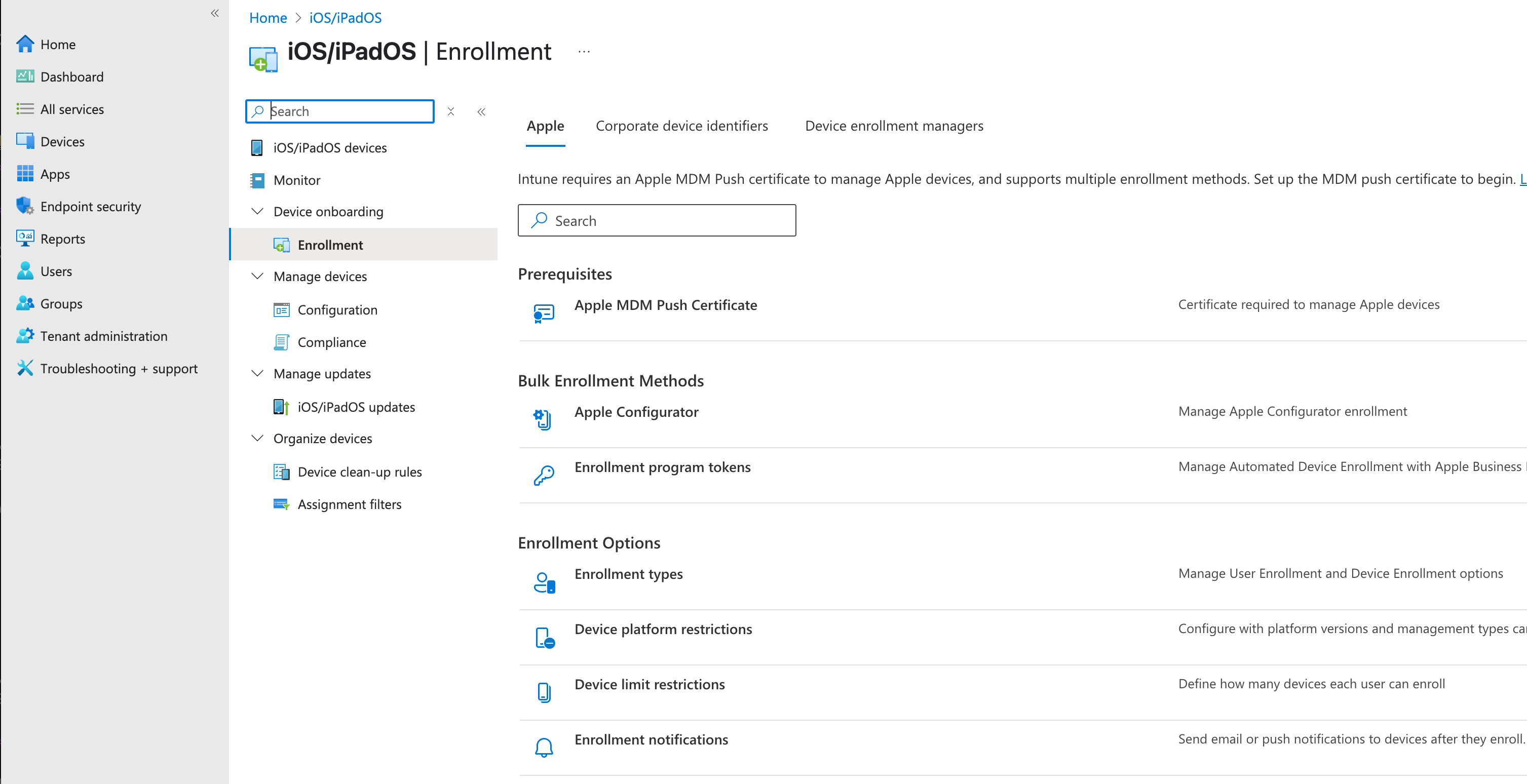Click the Apple Configurator icon
The image size is (1527, 784).
tap(543, 419)
